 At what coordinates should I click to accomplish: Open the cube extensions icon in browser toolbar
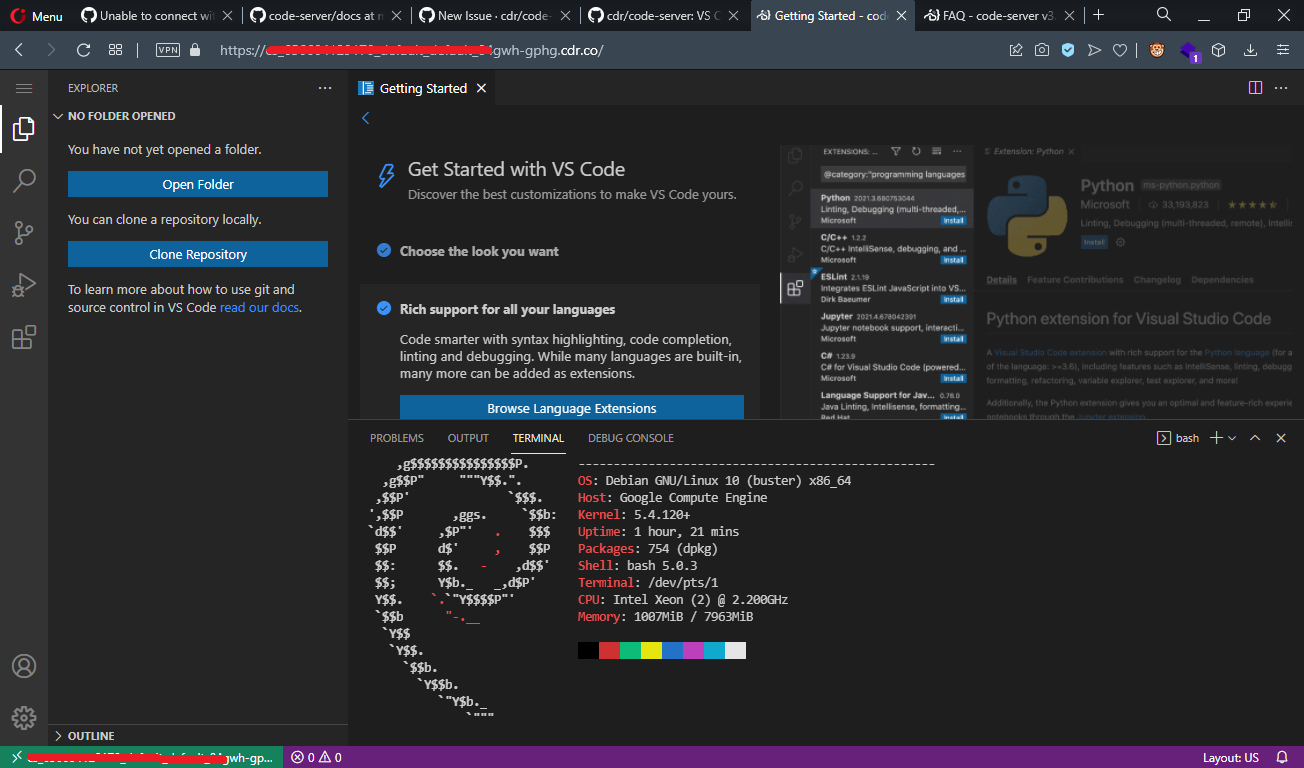(1219, 50)
